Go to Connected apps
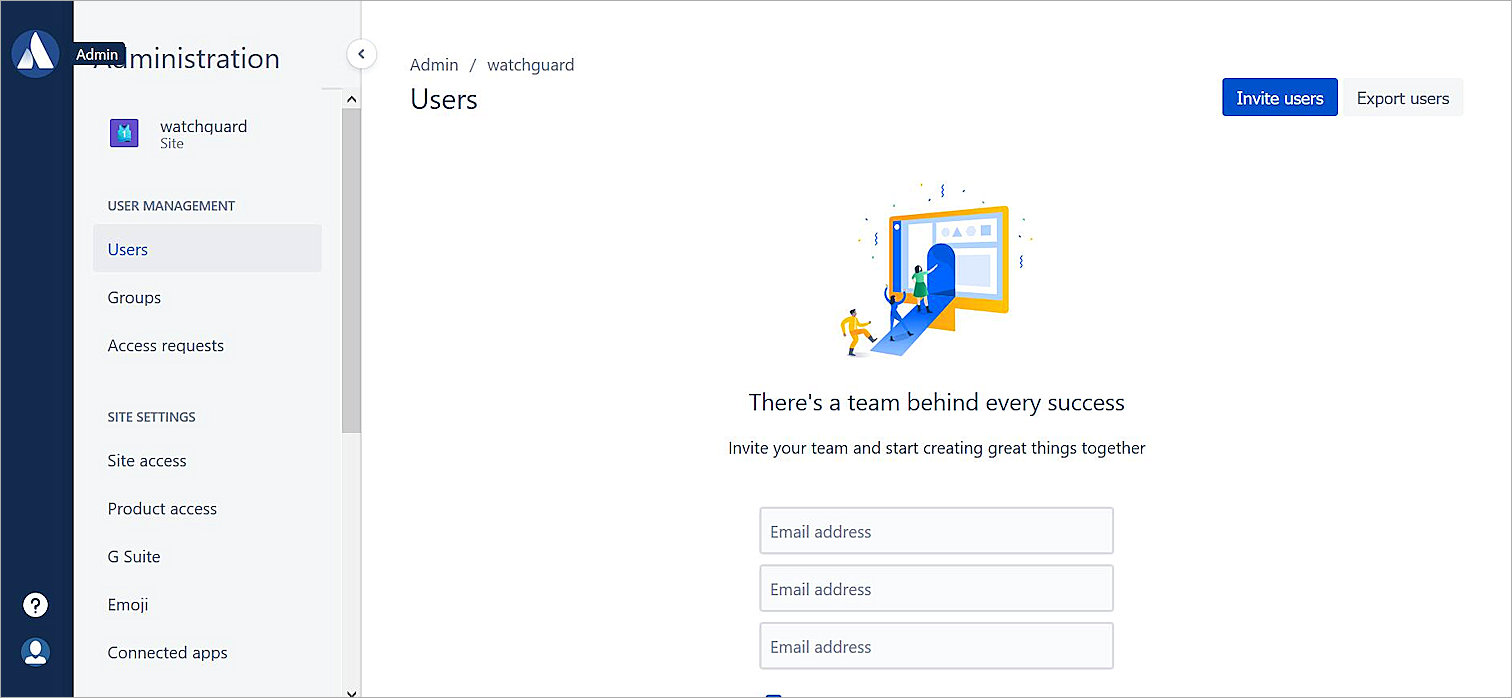This screenshot has width=1512, height=698. 167,652
